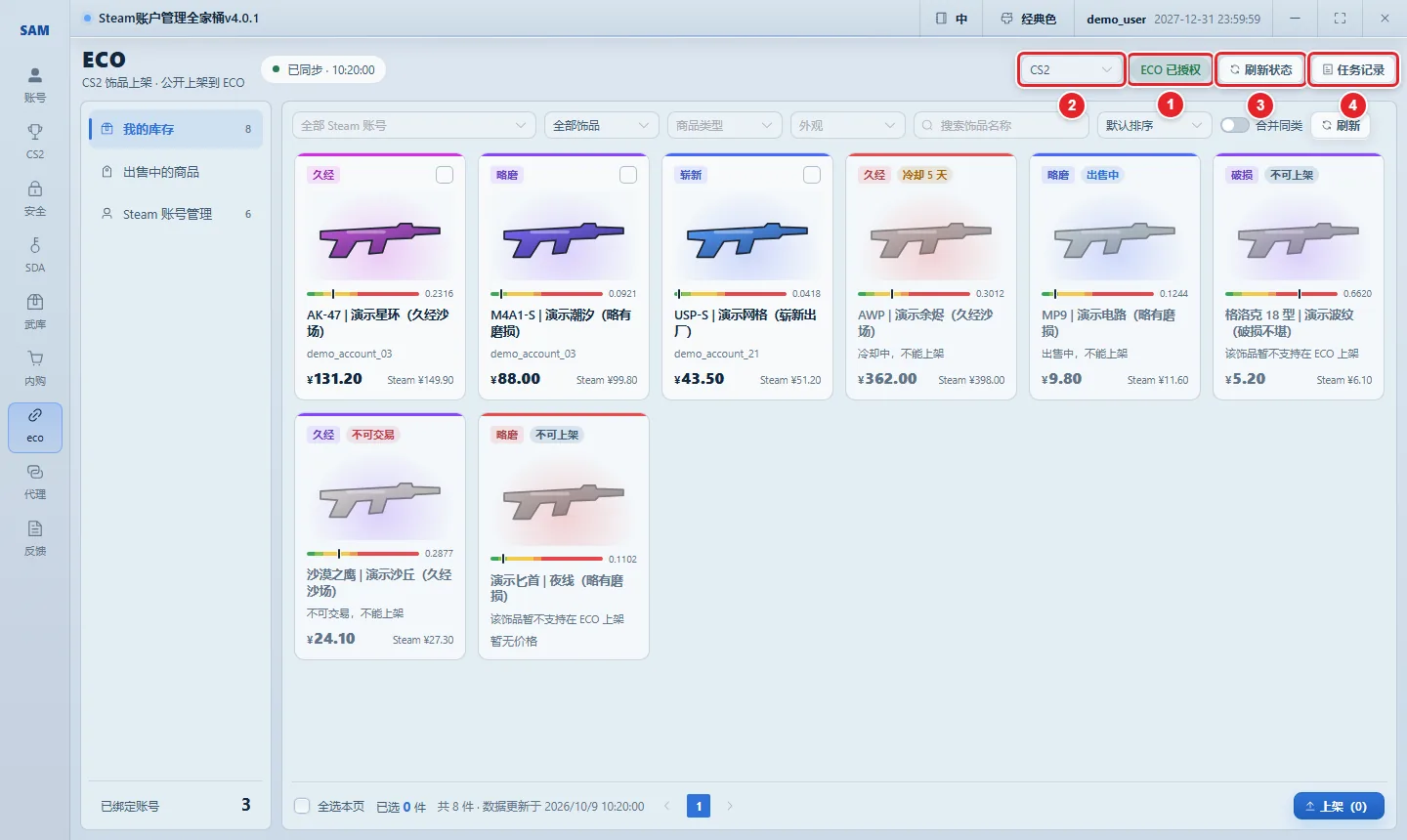1407x840 pixels.
Task: Click the fullscreen icon in title bar
Action: pos(1340,19)
